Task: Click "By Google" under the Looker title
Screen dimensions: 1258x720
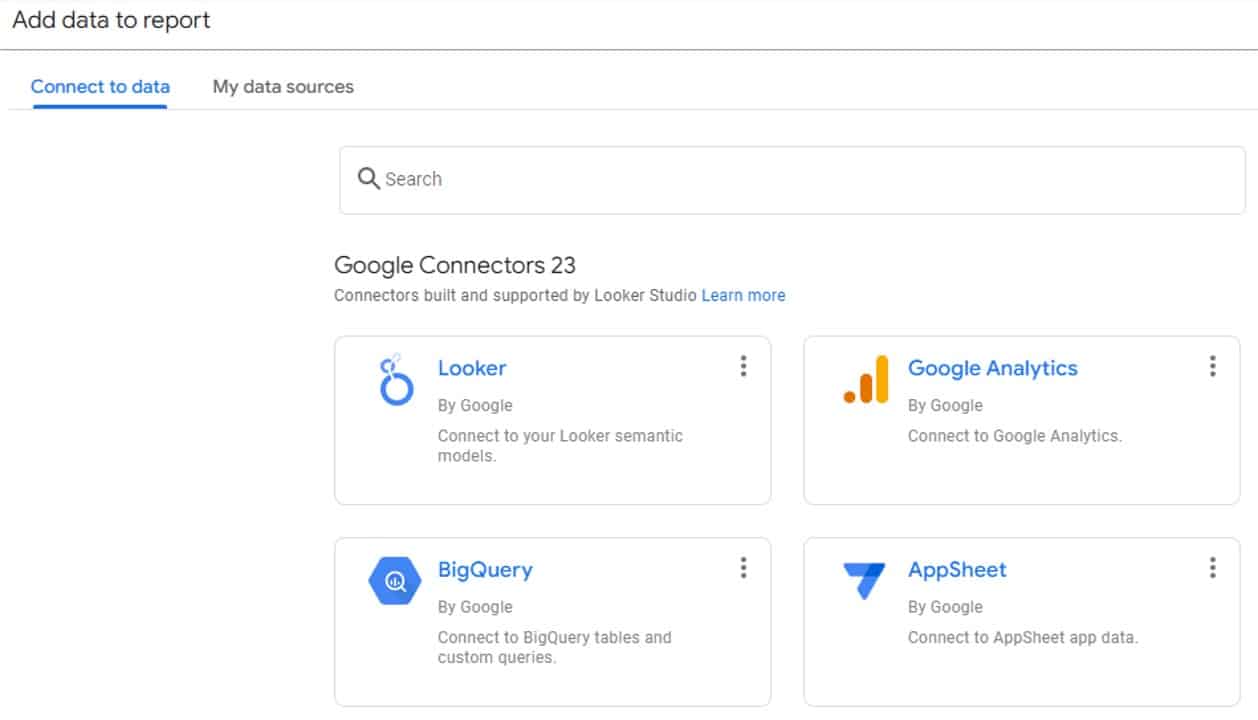Action: point(475,405)
